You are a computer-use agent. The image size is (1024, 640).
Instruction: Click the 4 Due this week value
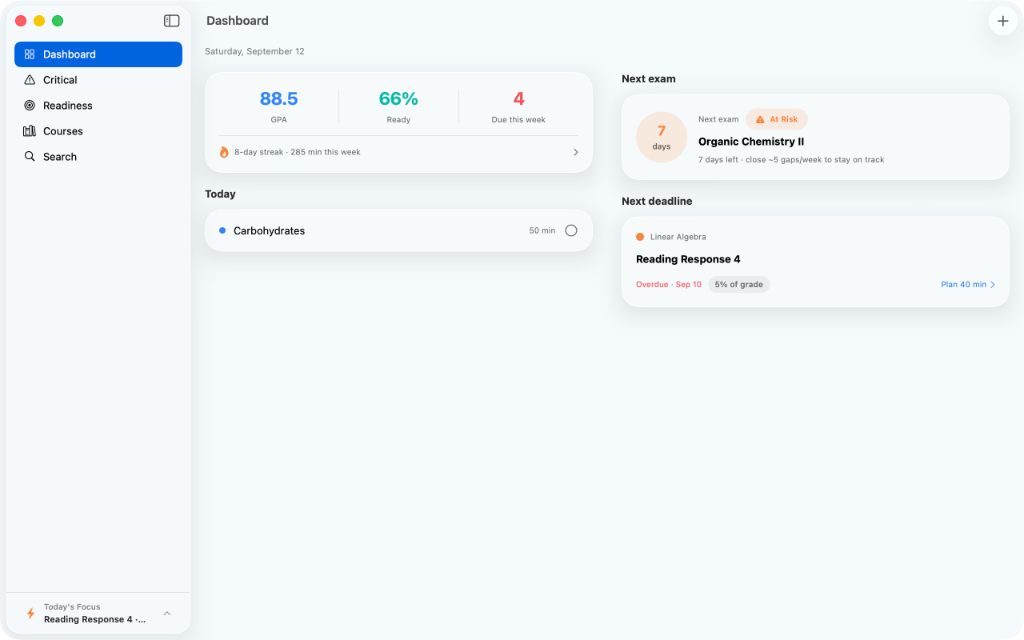tap(519, 99)
